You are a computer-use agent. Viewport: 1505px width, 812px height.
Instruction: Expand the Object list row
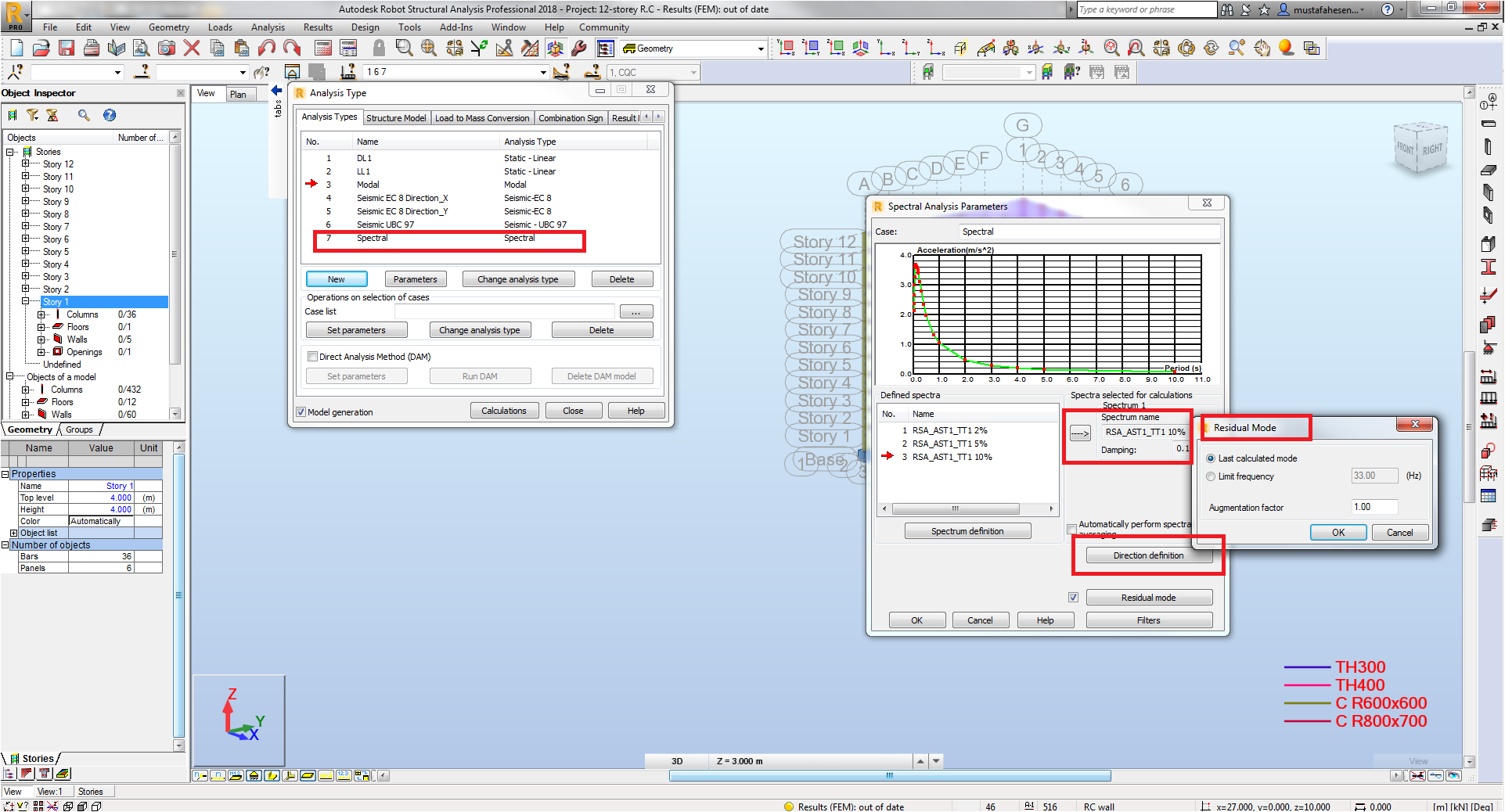[13, 533]
